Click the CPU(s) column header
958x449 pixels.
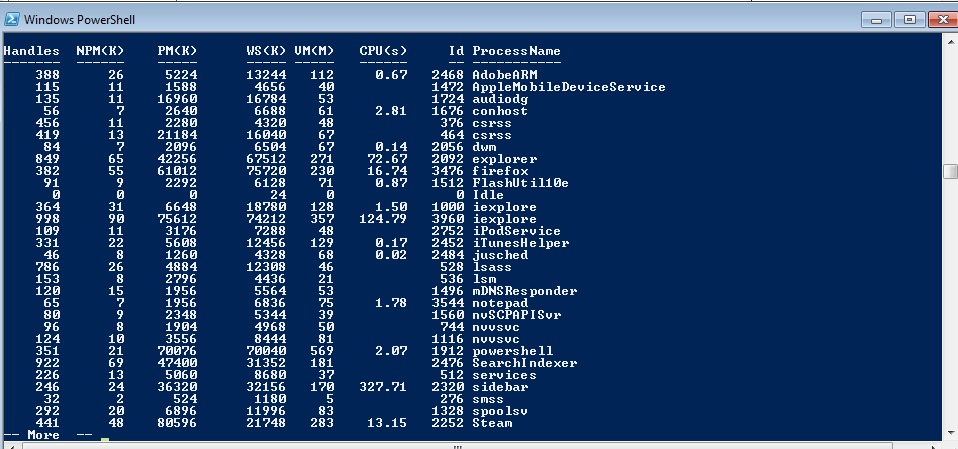coord(383,51)
